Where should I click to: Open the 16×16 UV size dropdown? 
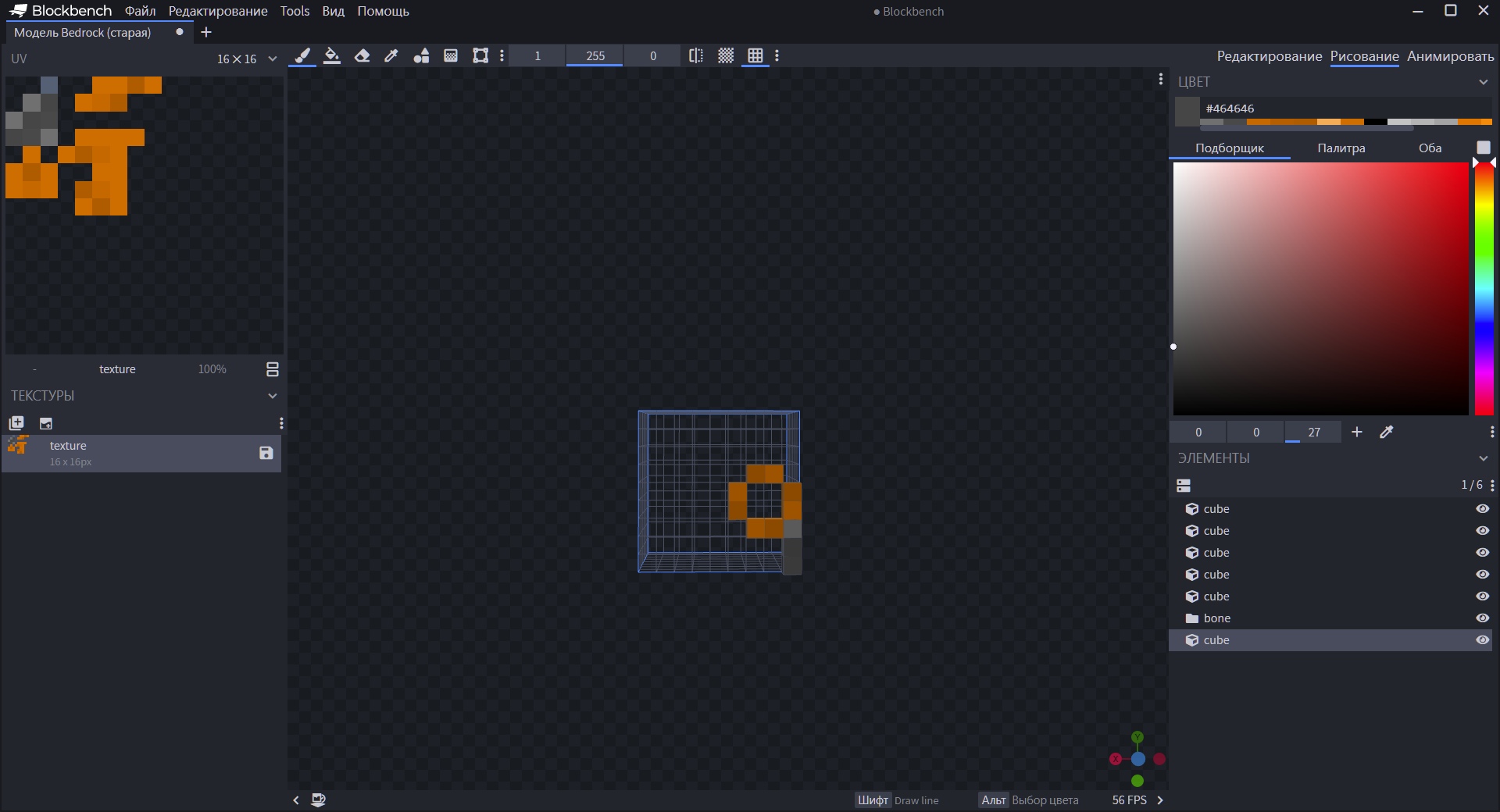point(246,59)
